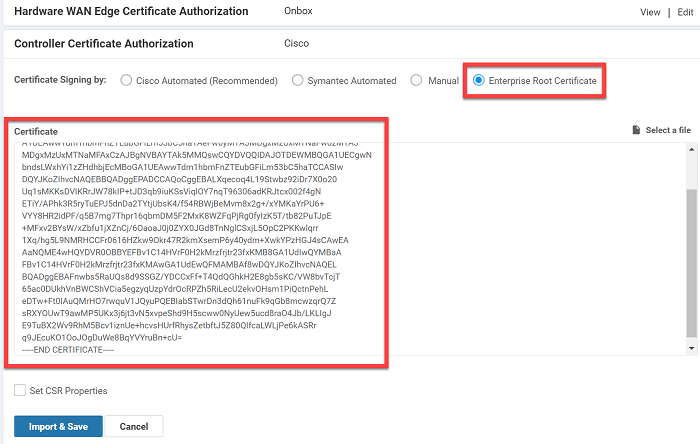Screen dimensions: 700x444
Task: Click the Onbox setting value
Action: tap(299, 11)
